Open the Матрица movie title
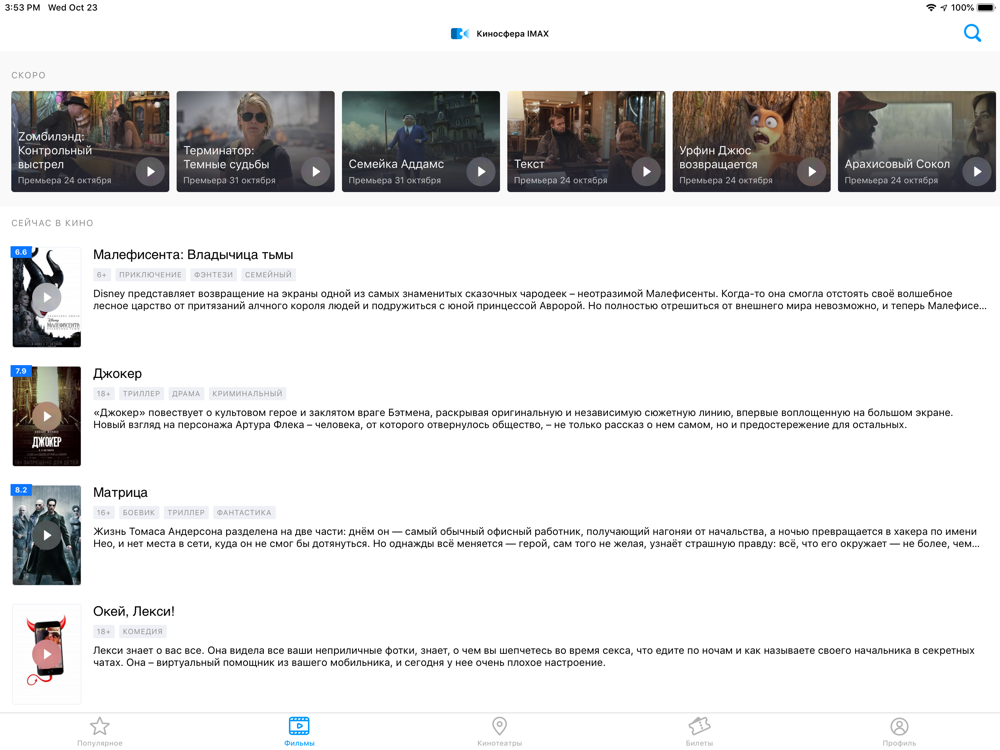Screen dimensions: 1000x750 click(121, 492)
